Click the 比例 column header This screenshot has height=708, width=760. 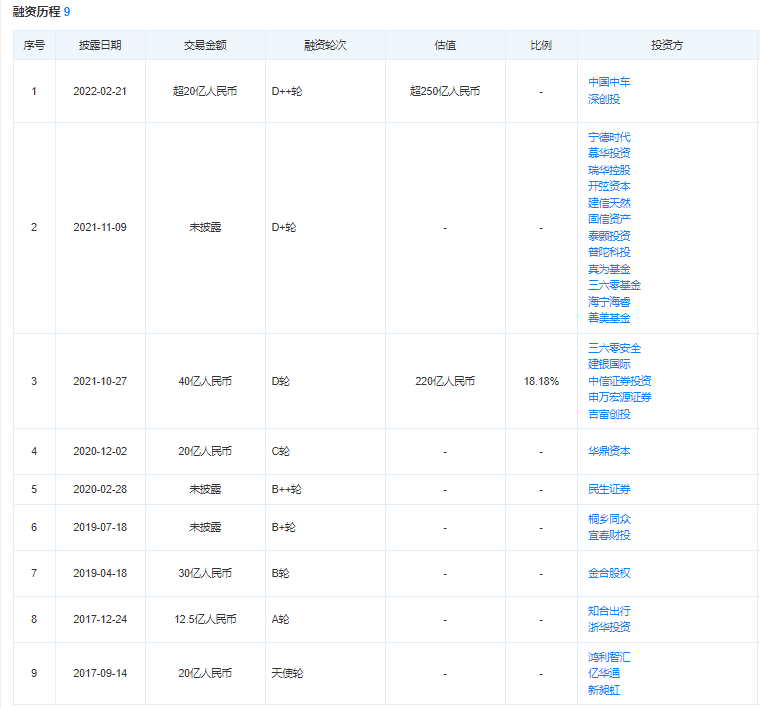click(x=541, y=45)
